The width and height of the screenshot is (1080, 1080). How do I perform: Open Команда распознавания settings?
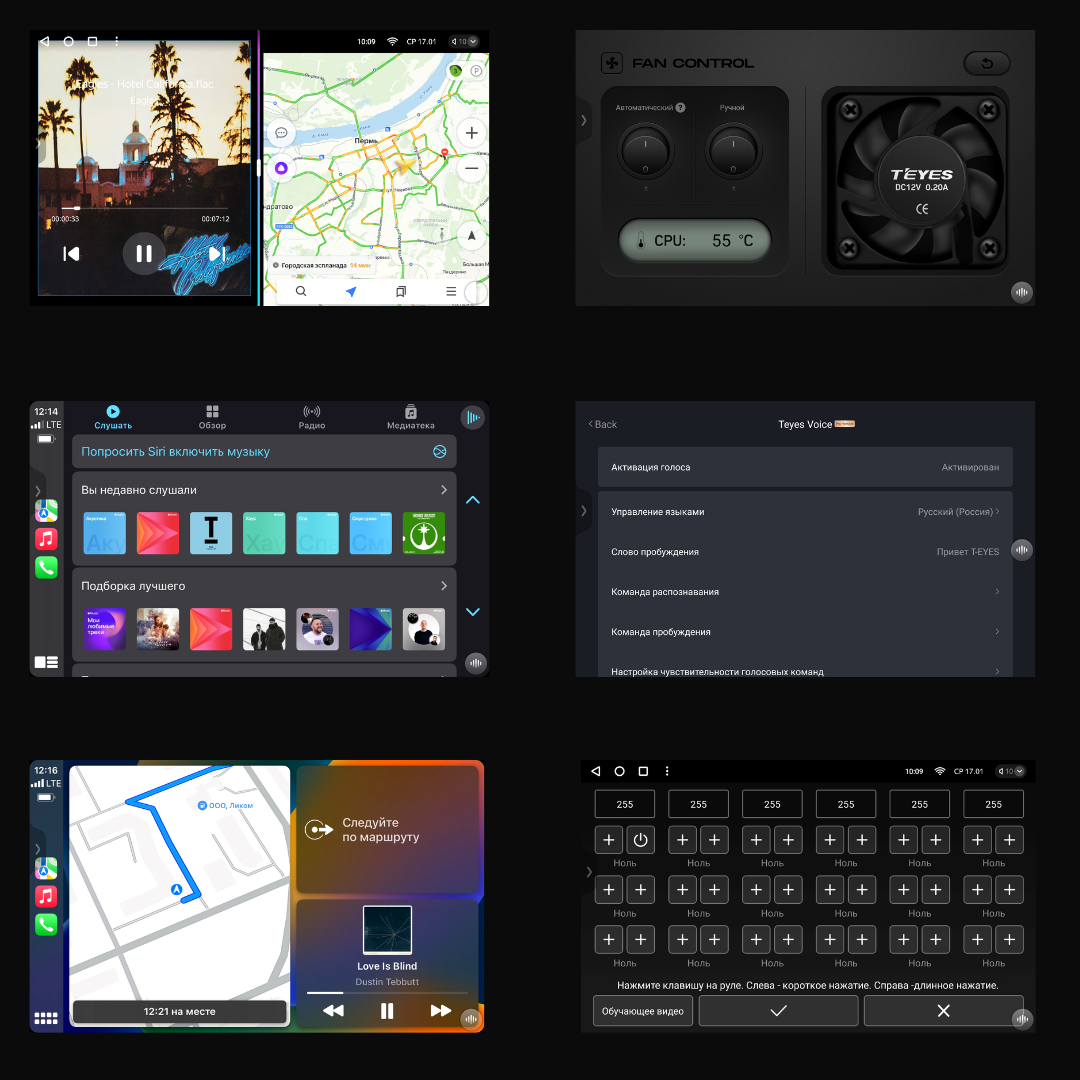(804, 592)
